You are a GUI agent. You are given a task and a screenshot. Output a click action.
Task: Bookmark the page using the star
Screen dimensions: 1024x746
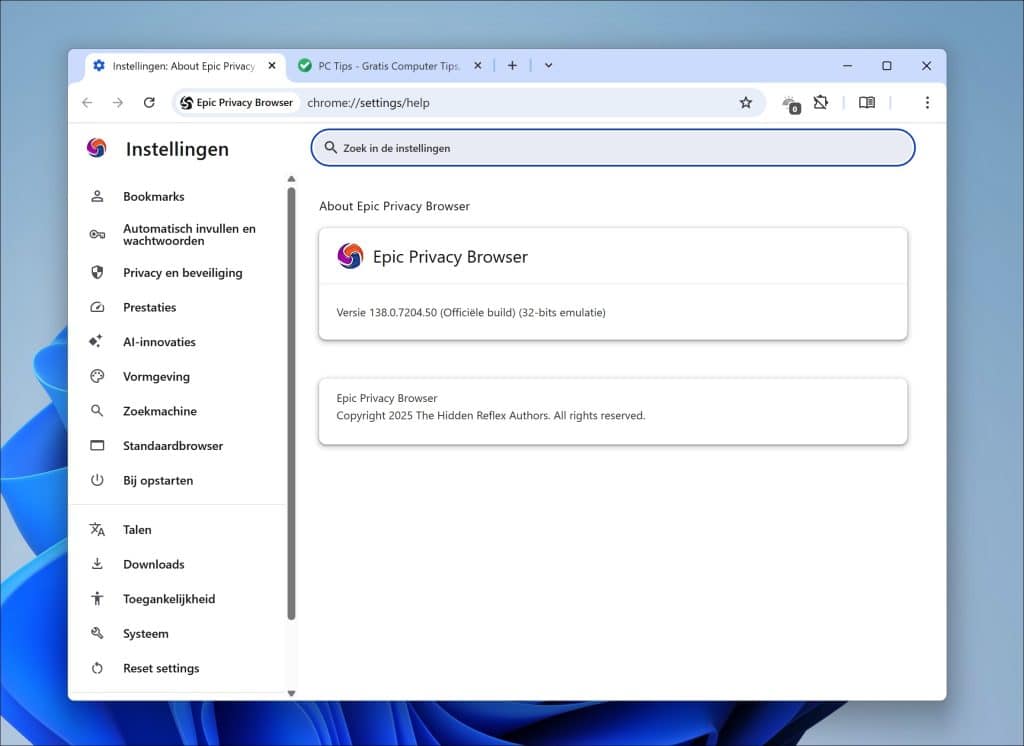pyautogui.click(x=746, y=102)
